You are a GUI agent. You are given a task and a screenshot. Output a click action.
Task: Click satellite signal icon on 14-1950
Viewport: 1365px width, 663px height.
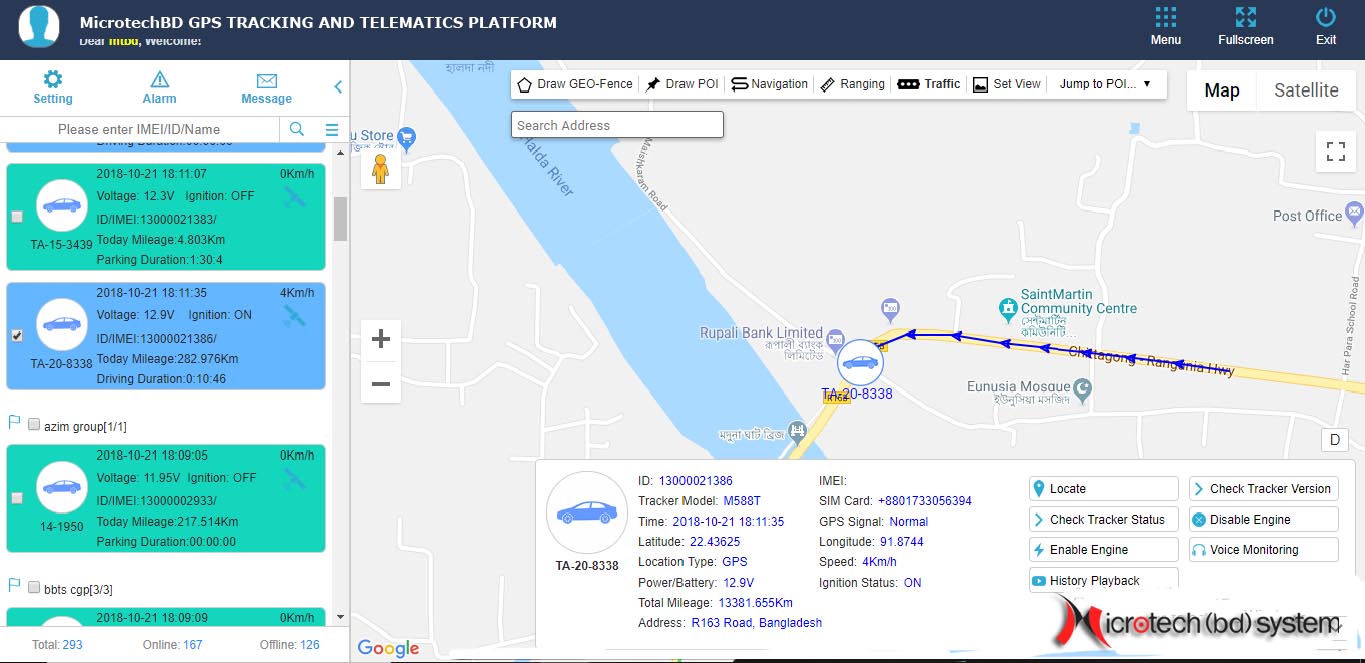click(294, 480)
